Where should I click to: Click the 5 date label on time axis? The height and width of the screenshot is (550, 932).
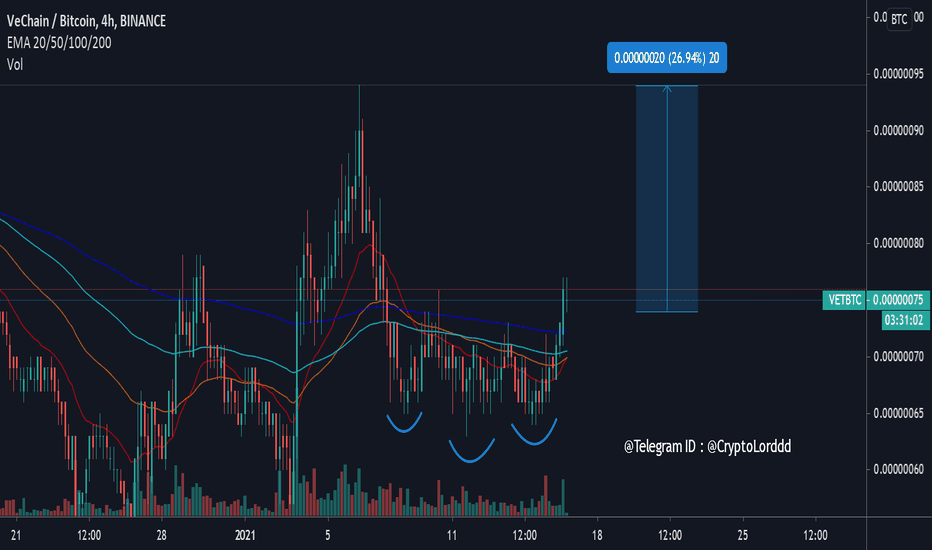pos(328,535)
